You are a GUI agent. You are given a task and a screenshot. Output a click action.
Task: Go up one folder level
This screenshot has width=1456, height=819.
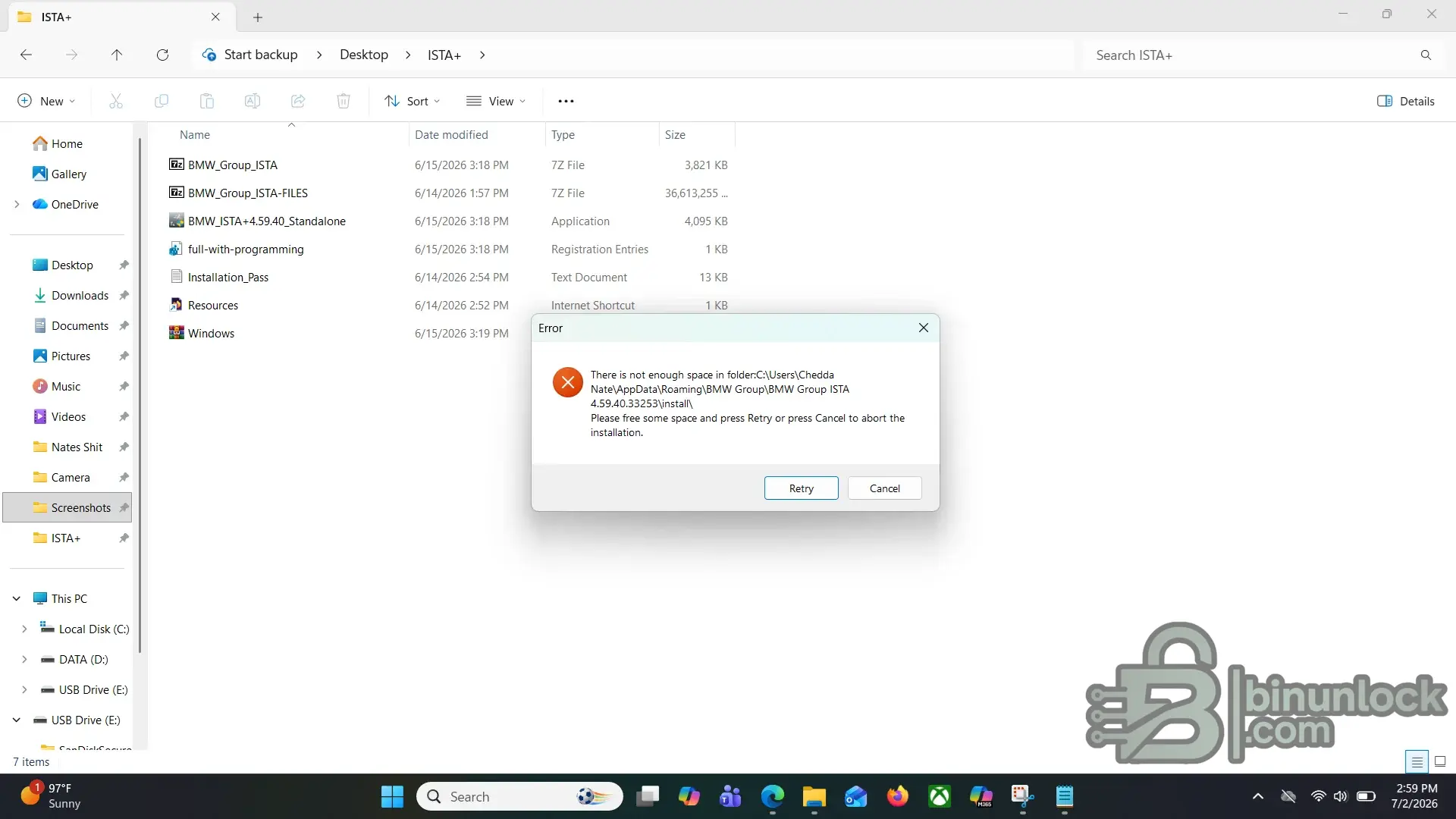(x=117, y=55)
